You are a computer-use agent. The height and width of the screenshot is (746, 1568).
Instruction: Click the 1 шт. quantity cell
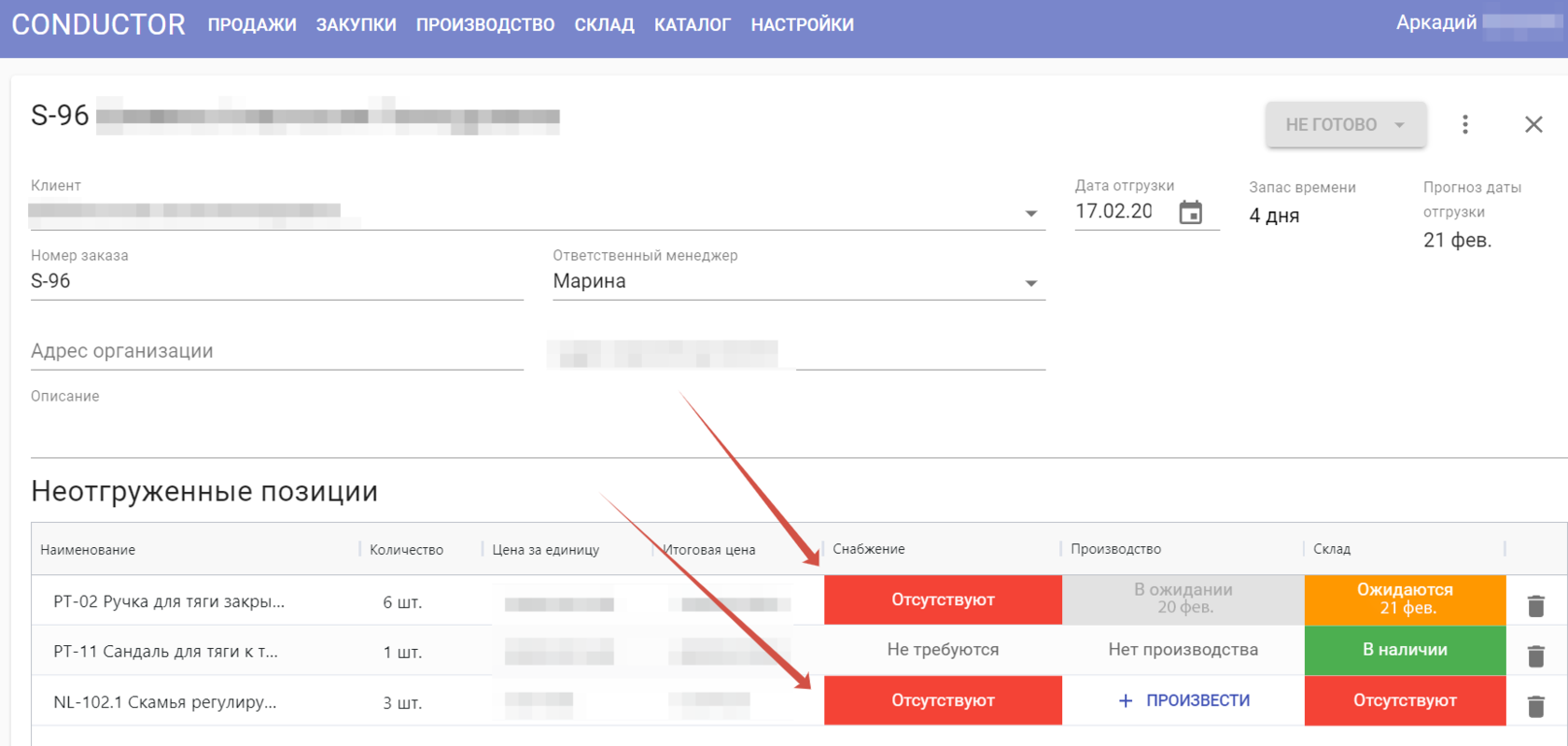pyautogui.click(x=402, y=653)
